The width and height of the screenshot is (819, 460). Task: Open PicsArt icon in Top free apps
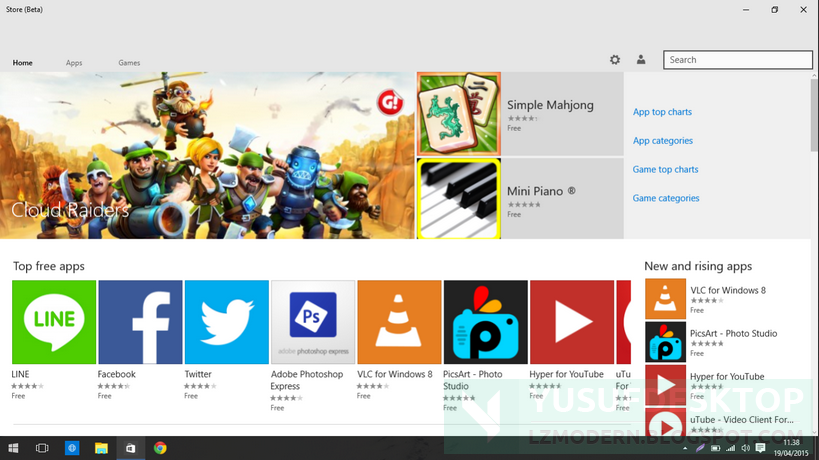486,322
